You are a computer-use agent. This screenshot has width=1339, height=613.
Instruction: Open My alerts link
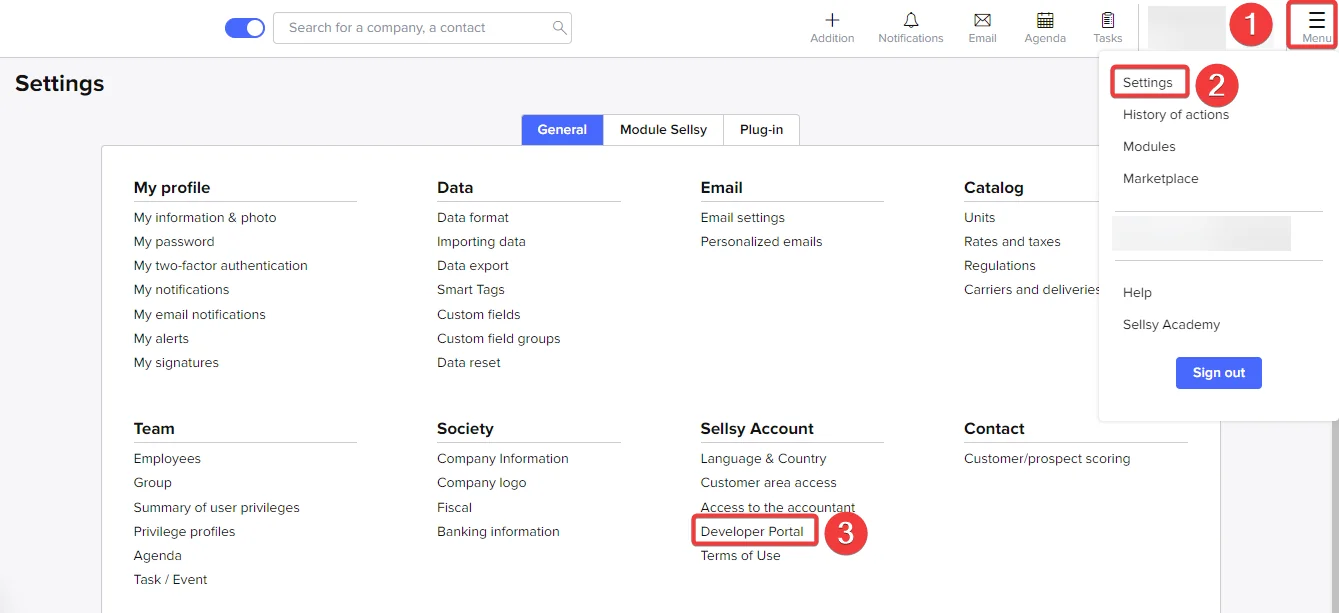point(161,338)
